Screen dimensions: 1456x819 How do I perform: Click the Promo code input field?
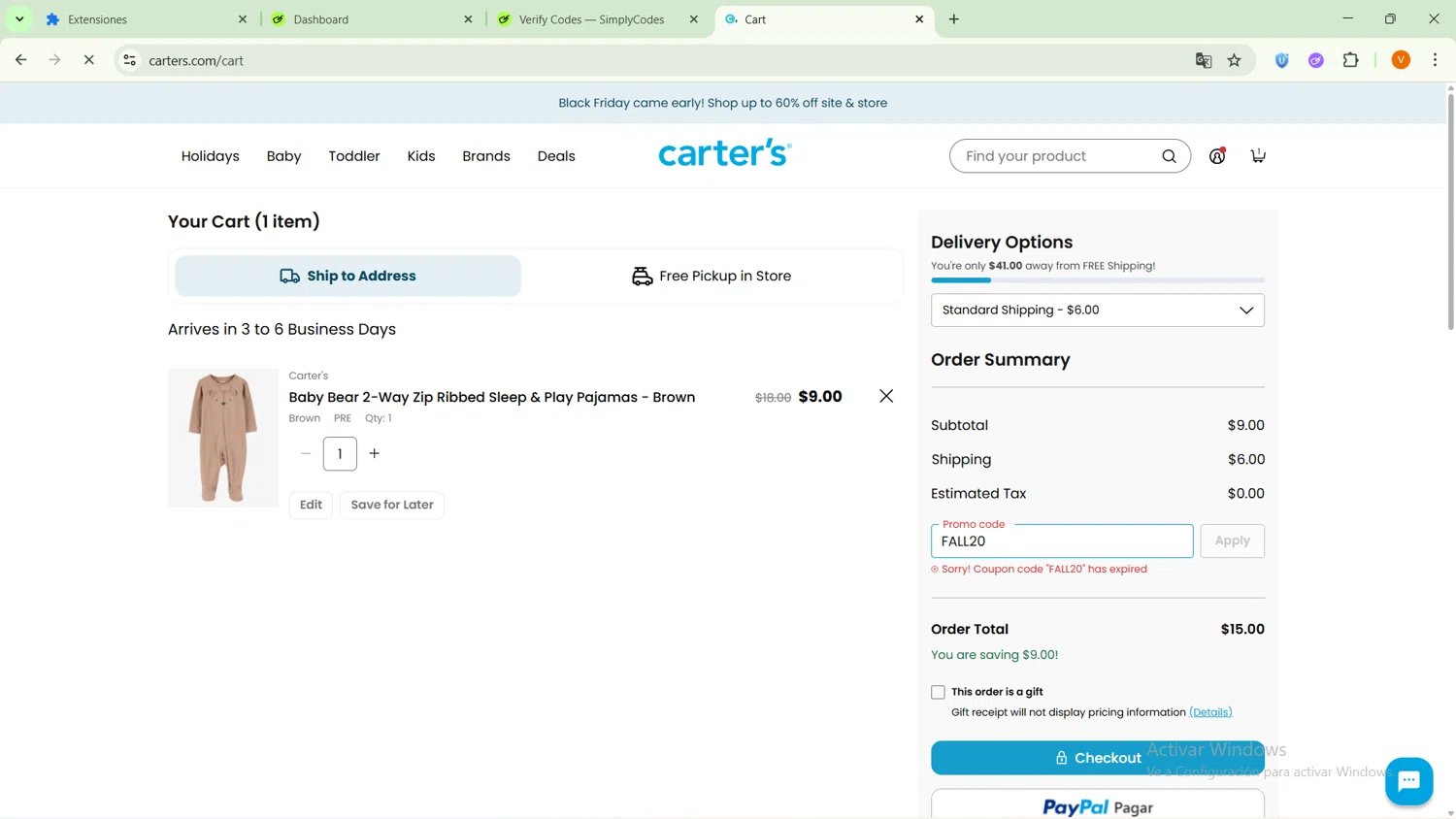(x=1062, y=541)
